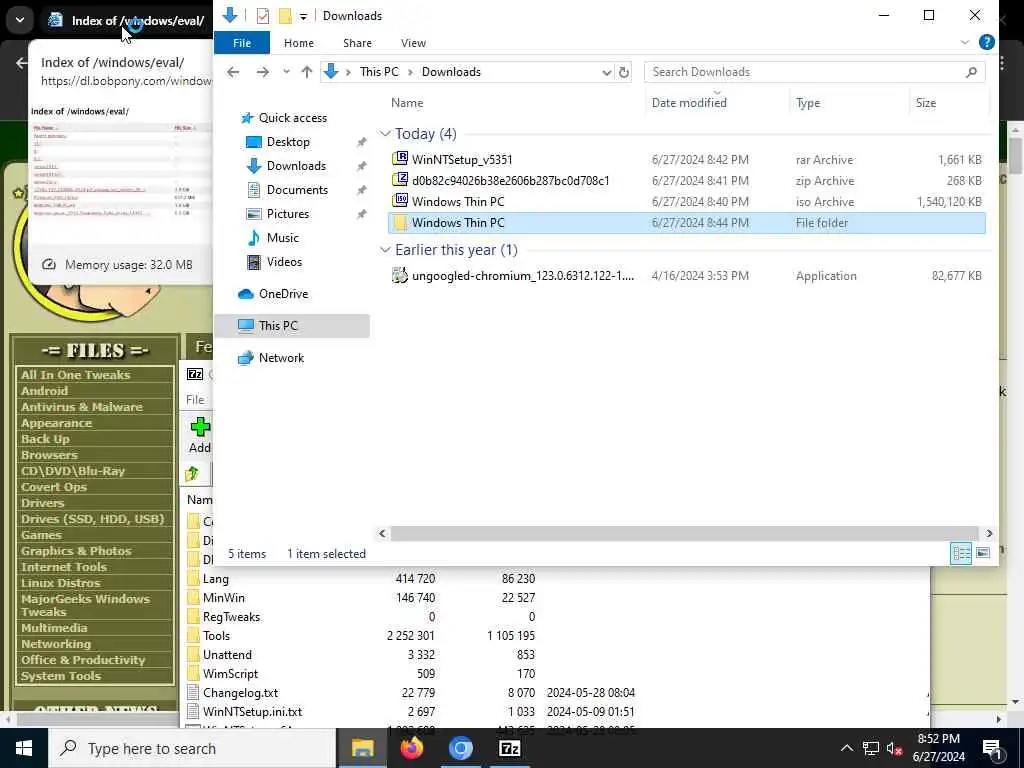Type here to search taskbar box
The height and width of the screenshot is (768, 1024).
coord(192,748)
